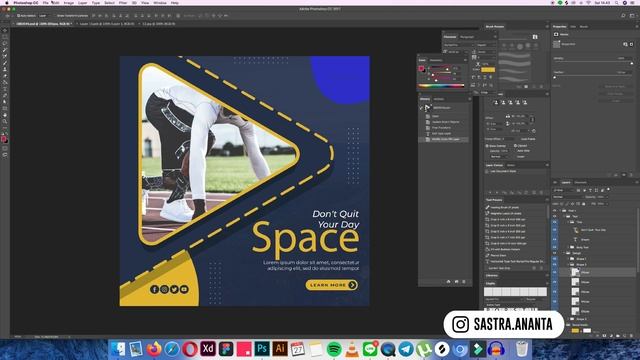The height and width of the screenshot is (360, 640).
Task: Hide the Post 1 group layer
Action: (x=555, y=211)
